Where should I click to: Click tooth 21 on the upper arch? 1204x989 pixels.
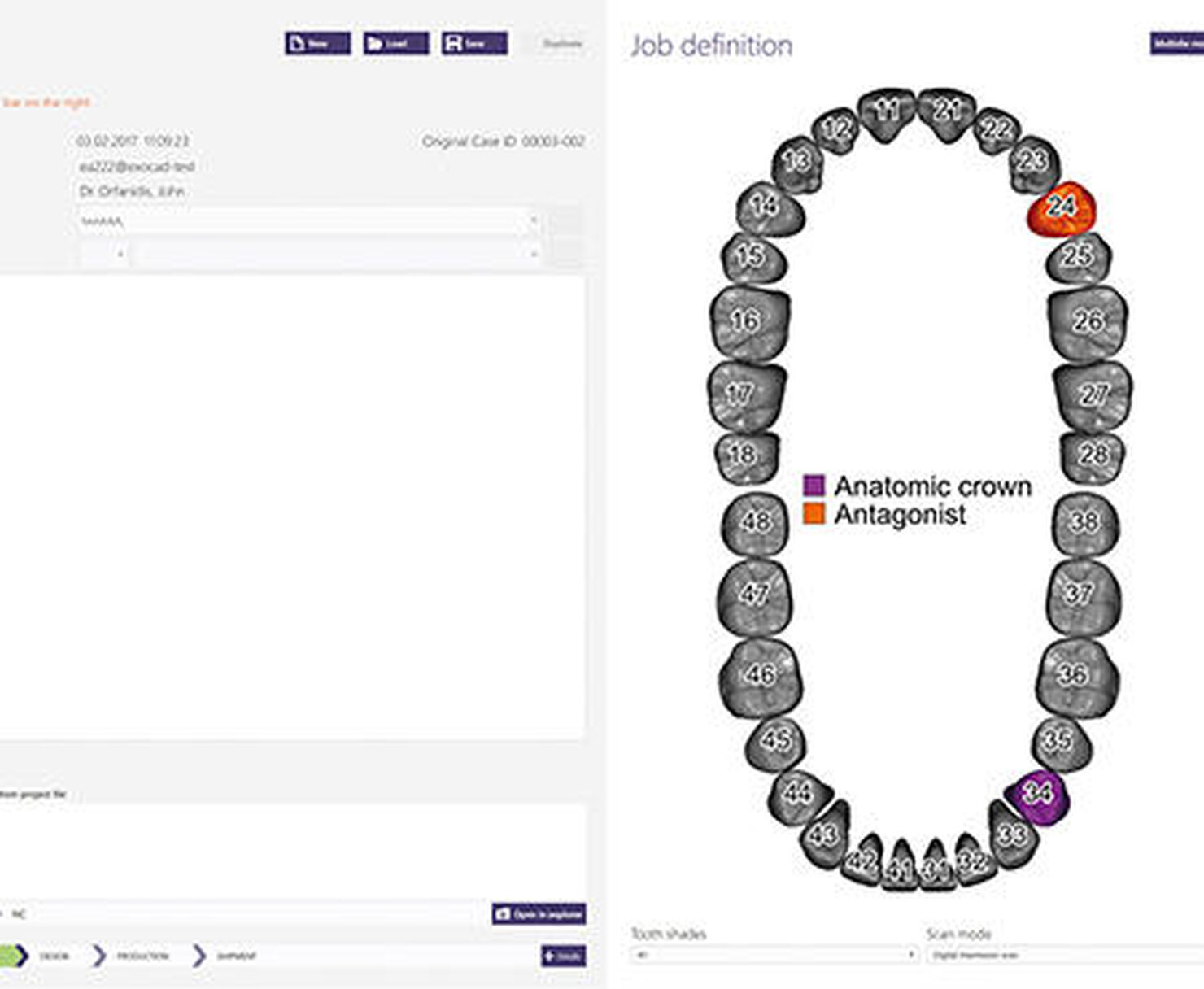click(x=946, y=111)
